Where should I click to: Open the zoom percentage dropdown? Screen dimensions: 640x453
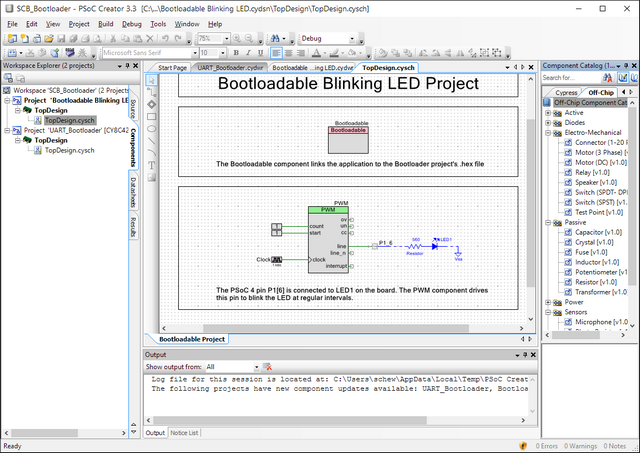pos(227,39)
